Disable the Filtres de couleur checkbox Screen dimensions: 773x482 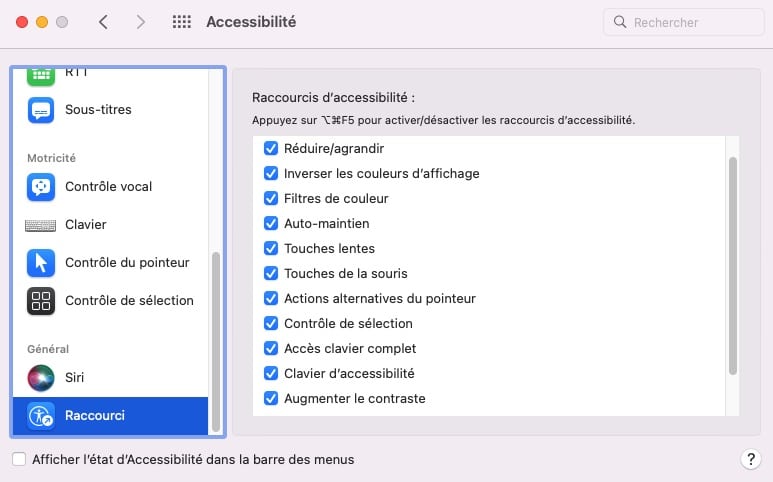pyautogui.click(x=271, y=198)
